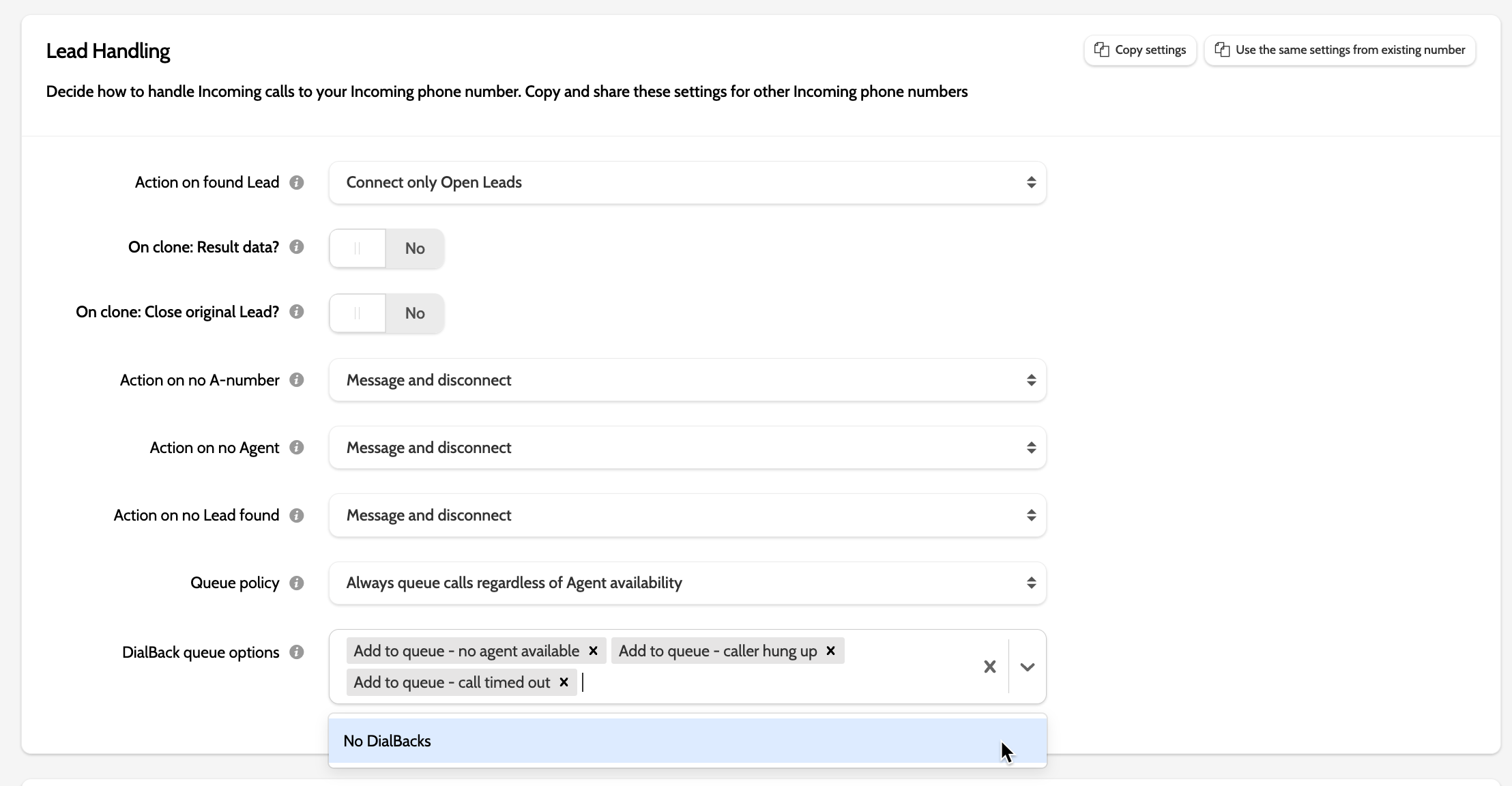Click info icon beside Queue policy
This screenshot has height=786, width=1512.
coord(296,583)
